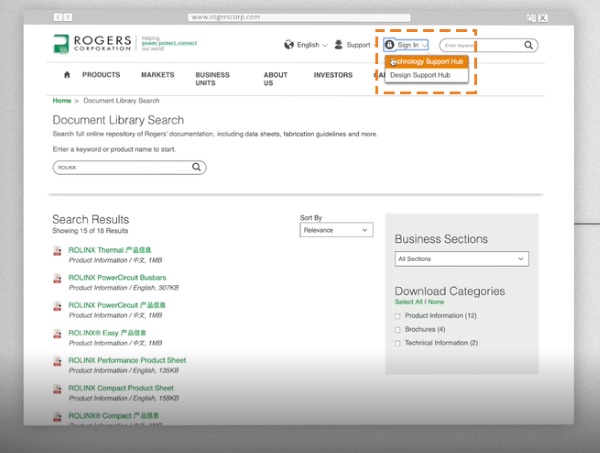Click the Select All link
The height and width of the screenshot is (453, 600).
click(408, 302)
